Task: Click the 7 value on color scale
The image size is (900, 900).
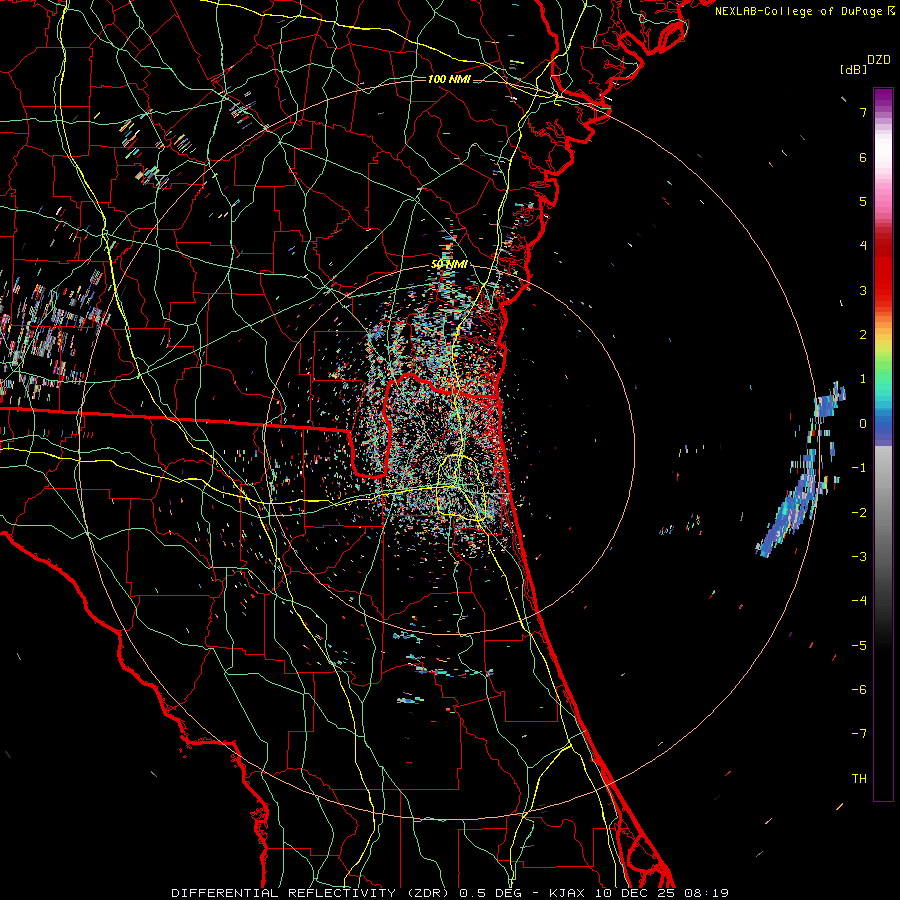Action: click(x=863, y=113)
